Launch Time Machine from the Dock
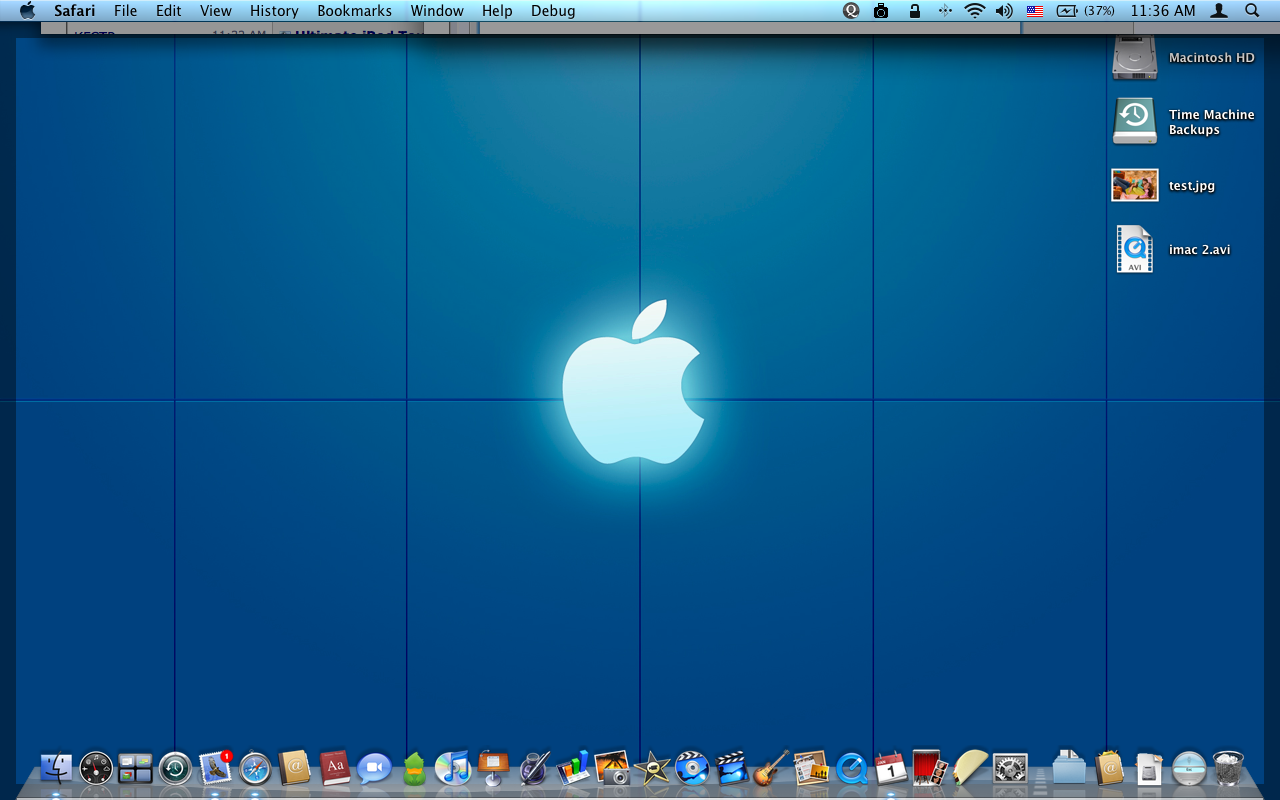Viewport: 1280px width, 800px height. 175,768
